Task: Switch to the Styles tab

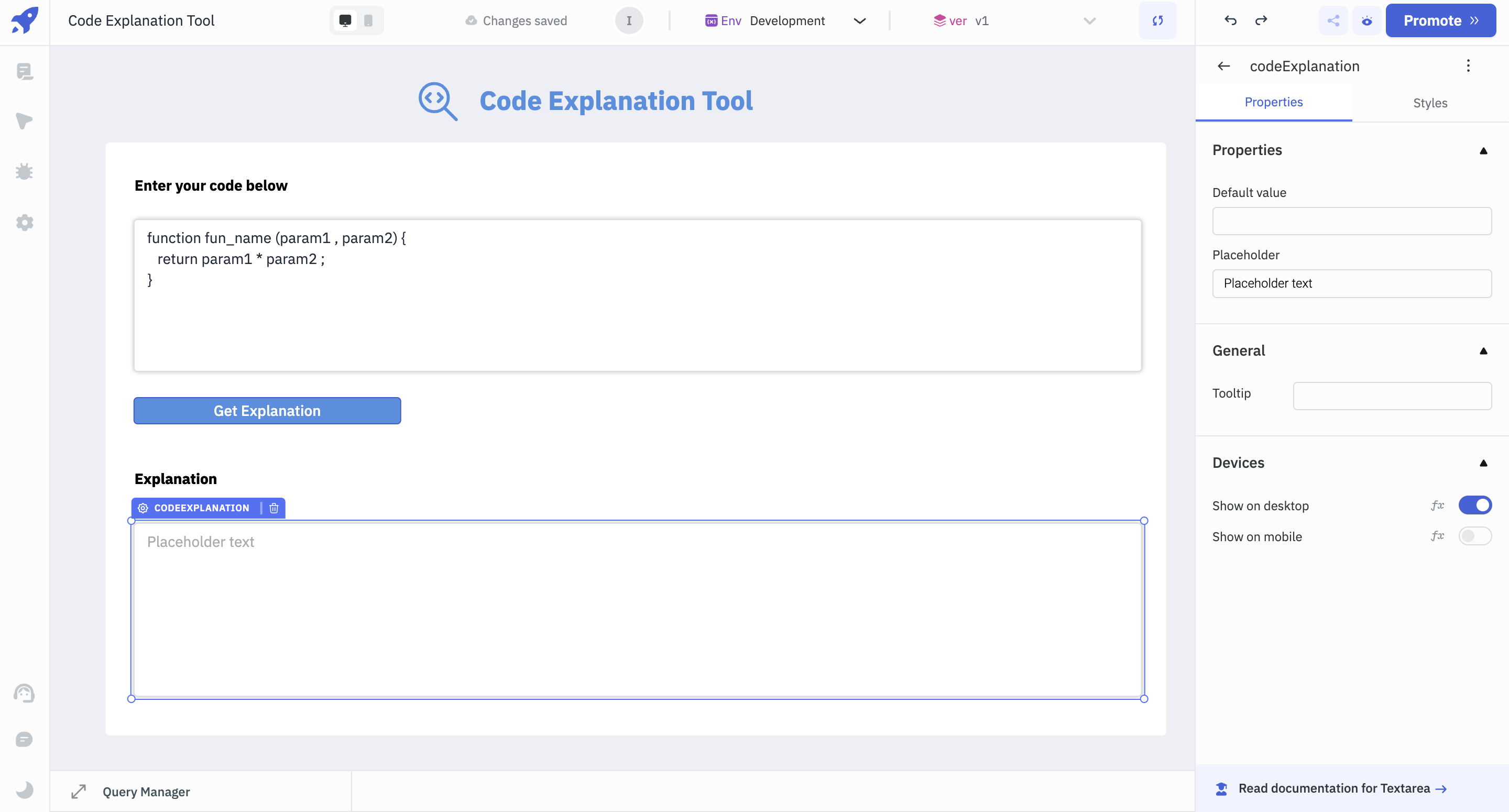Action: [1430, 103]
